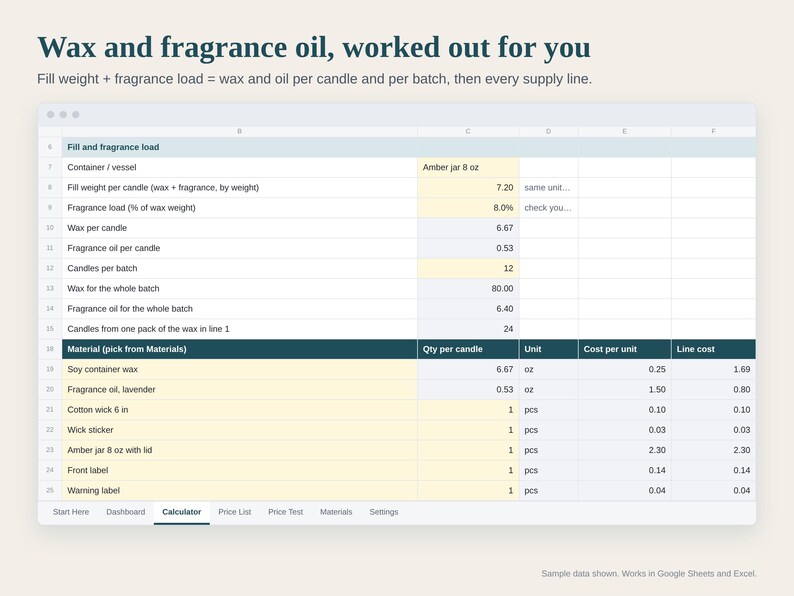Select wick sticker cost per unit 0.03
This screenshot has width=794, height=596.
point(625,430)
